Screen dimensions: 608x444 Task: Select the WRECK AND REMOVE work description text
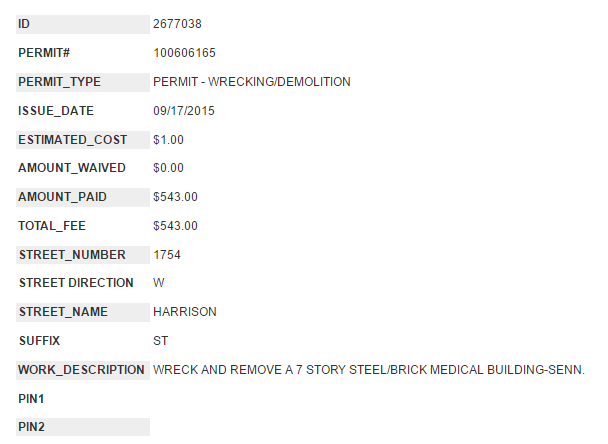tap(369, 370)
